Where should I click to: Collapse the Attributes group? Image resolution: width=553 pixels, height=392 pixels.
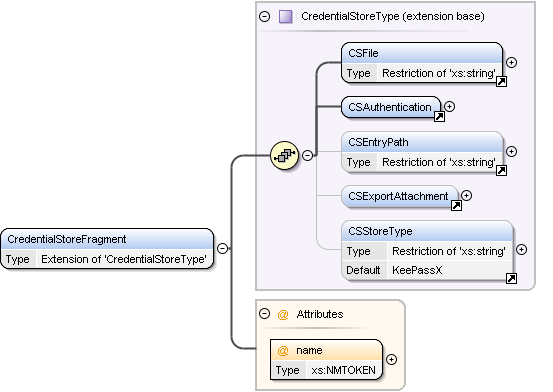(x=265, y=314)
